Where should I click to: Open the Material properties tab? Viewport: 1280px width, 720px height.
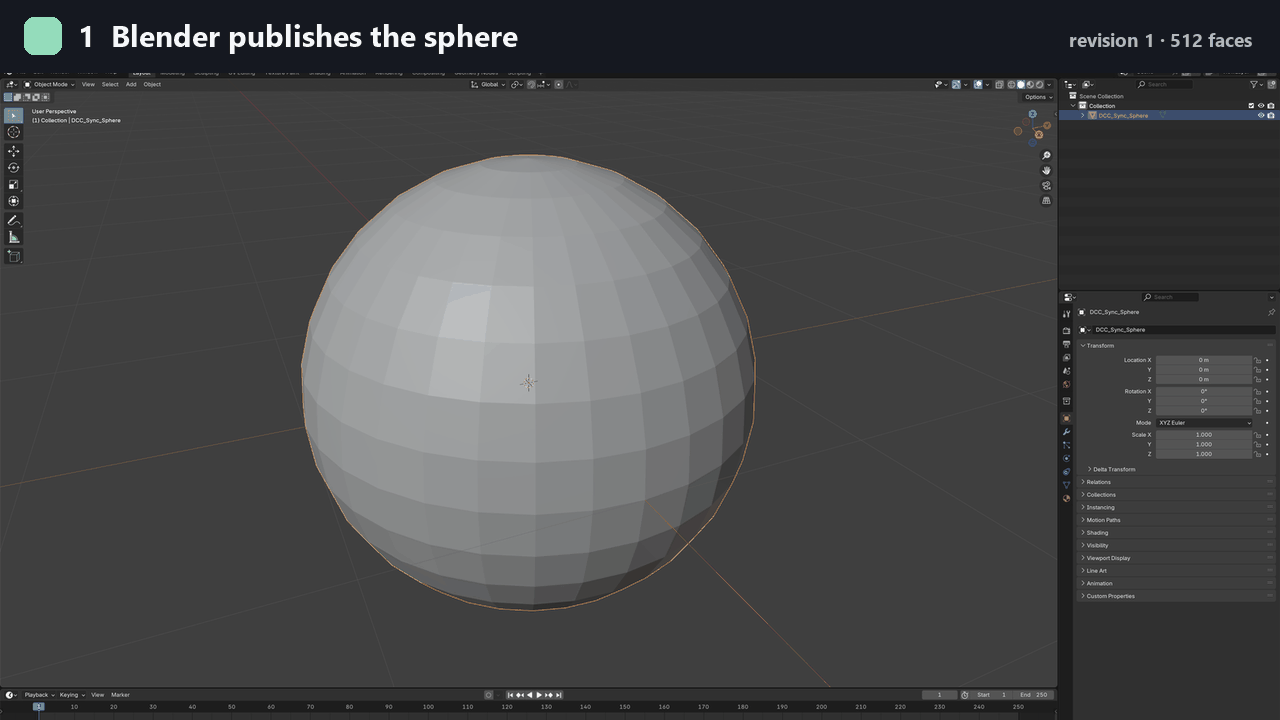tap(1067, 498)
